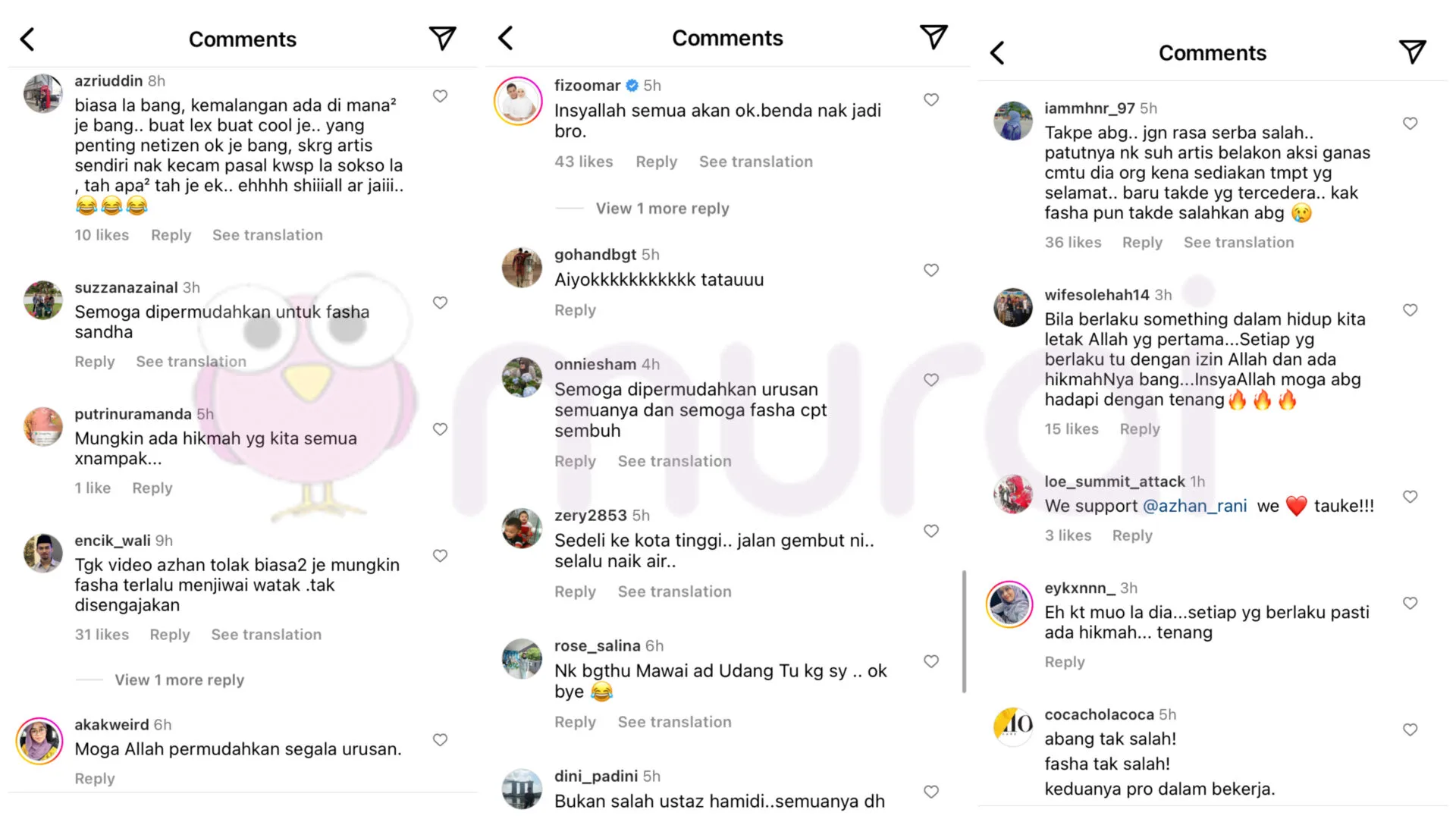This screenshot has height=819, width=1456.
Task: Open akakweird's story ring avatar
Action: point(40,740)
